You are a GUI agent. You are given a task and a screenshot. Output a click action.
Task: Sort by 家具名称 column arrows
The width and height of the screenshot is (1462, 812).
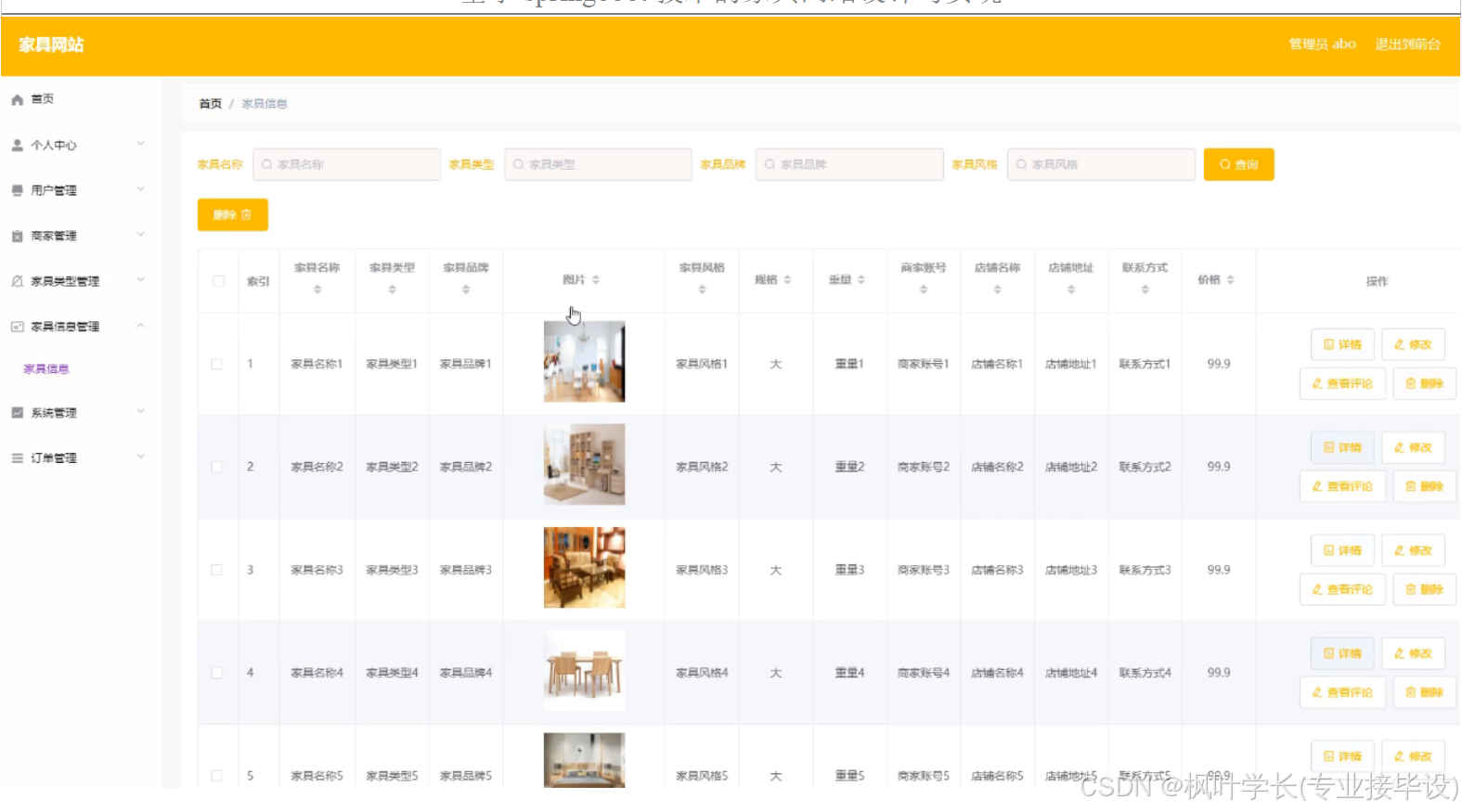[317, 290]
